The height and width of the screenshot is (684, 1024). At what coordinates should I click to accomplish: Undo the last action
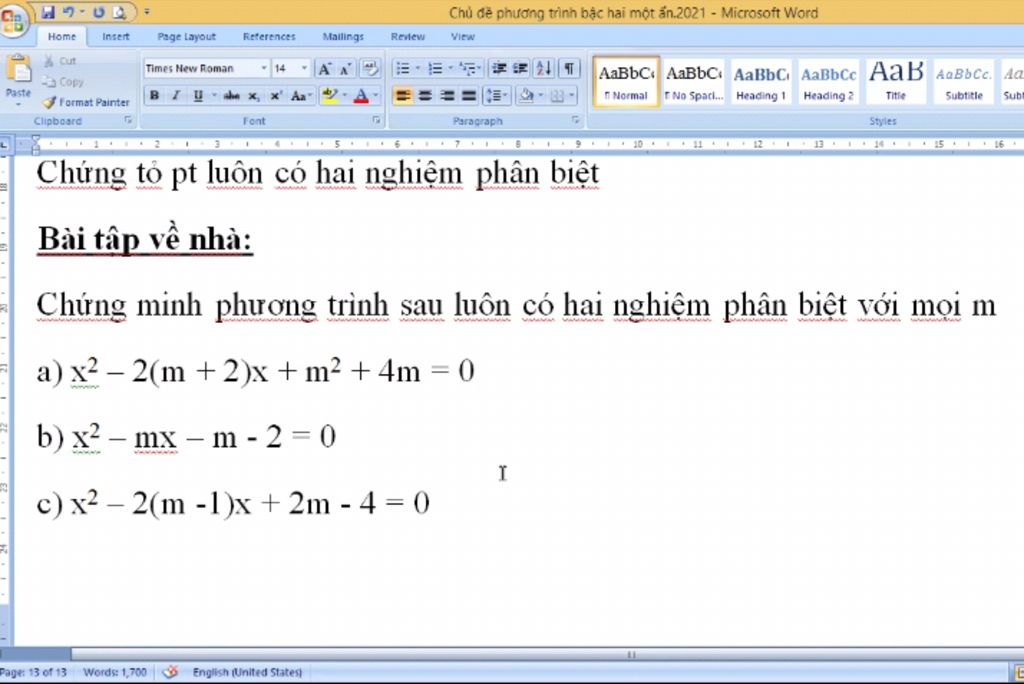(68, 12)
